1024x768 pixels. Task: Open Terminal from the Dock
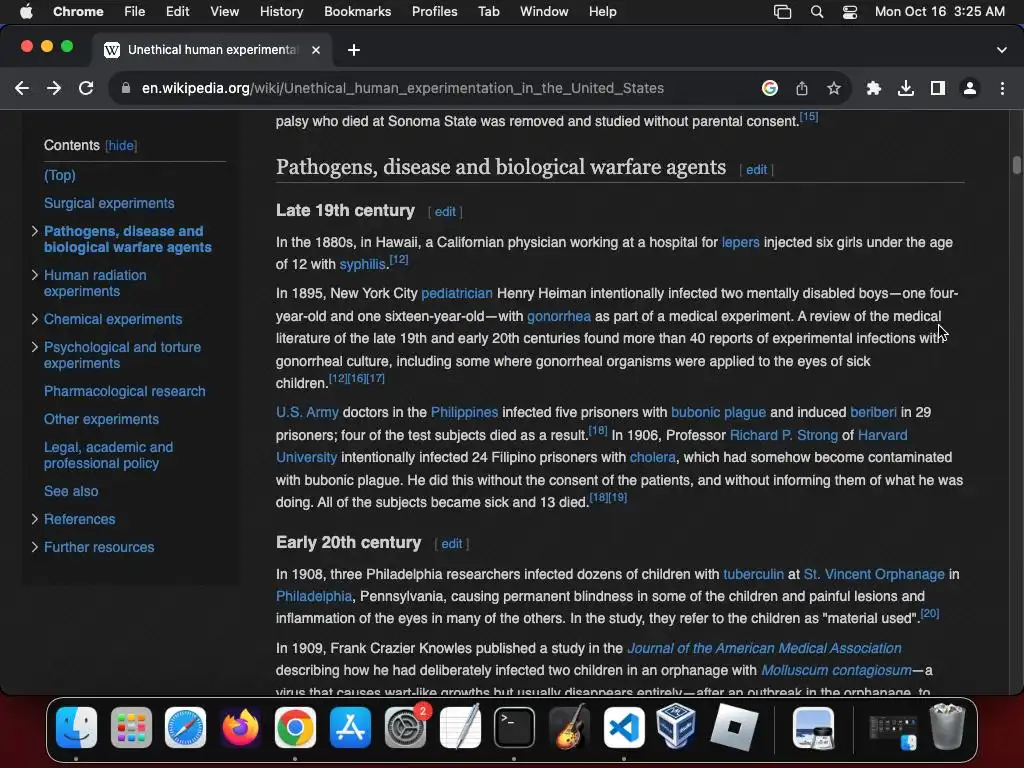pos(514,727)
